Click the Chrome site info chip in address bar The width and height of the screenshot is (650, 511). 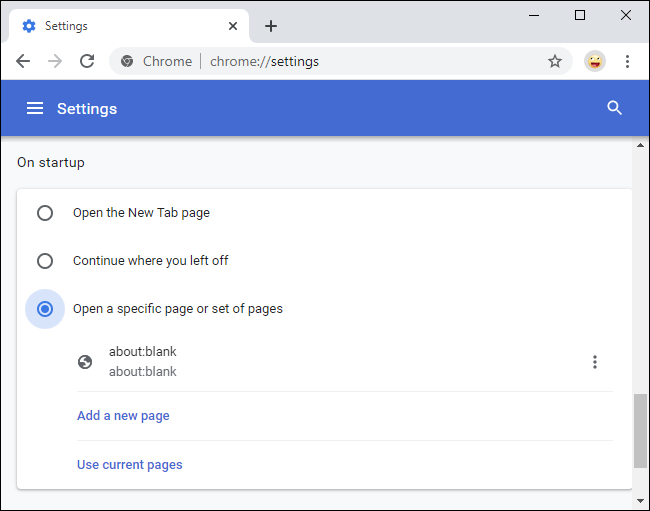[x=156, y=61]
